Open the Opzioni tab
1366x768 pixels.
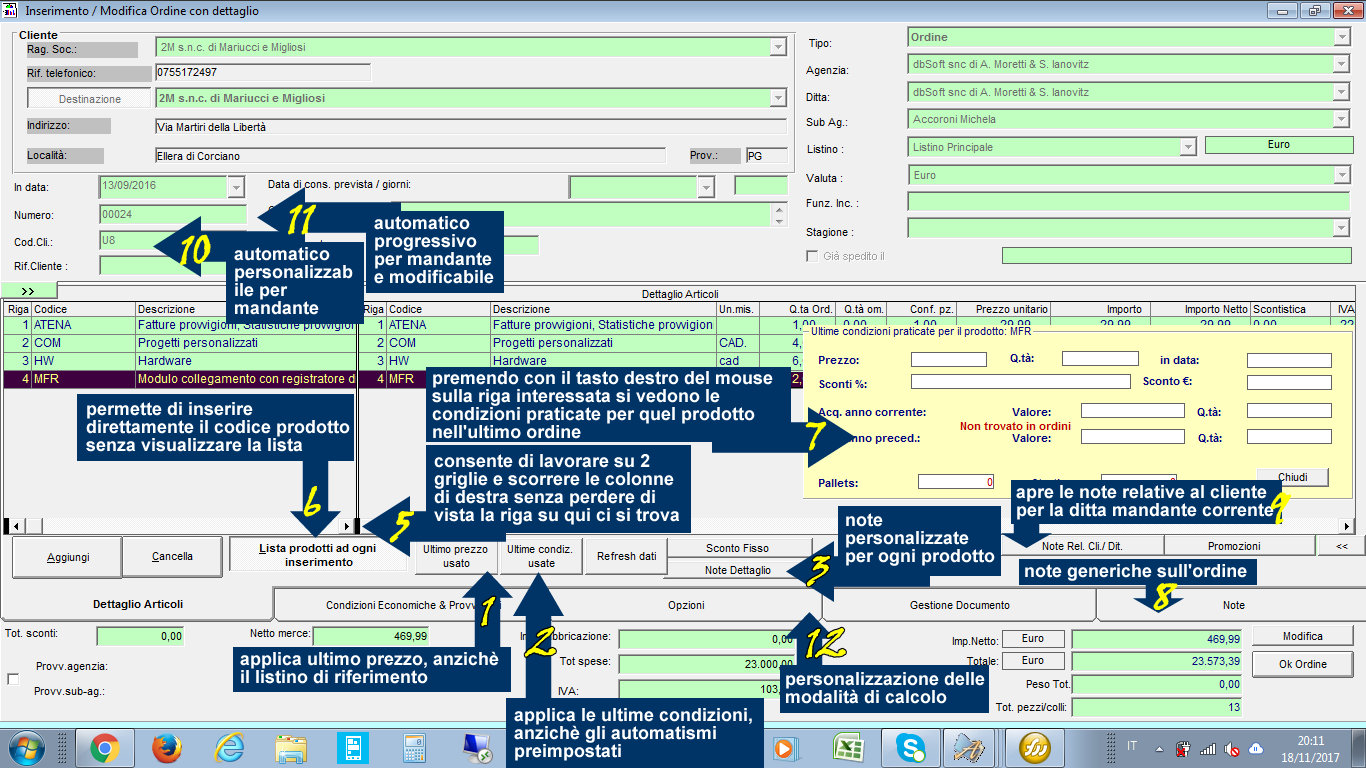686,605
